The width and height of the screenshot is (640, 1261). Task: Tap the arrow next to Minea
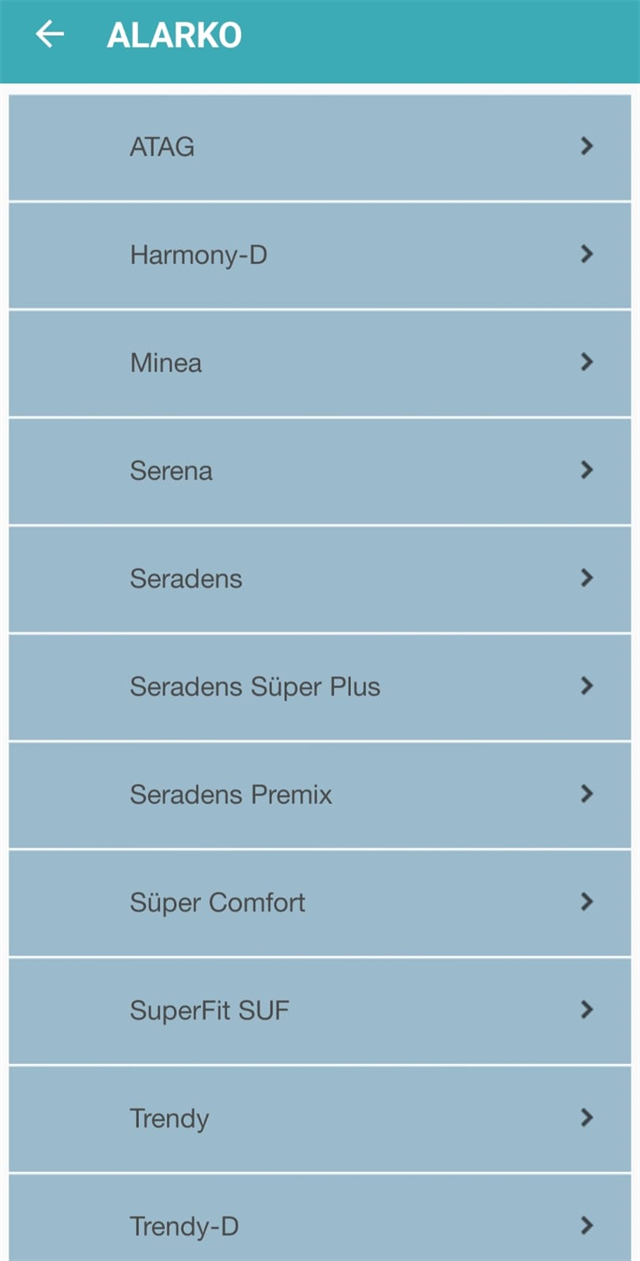587,362
